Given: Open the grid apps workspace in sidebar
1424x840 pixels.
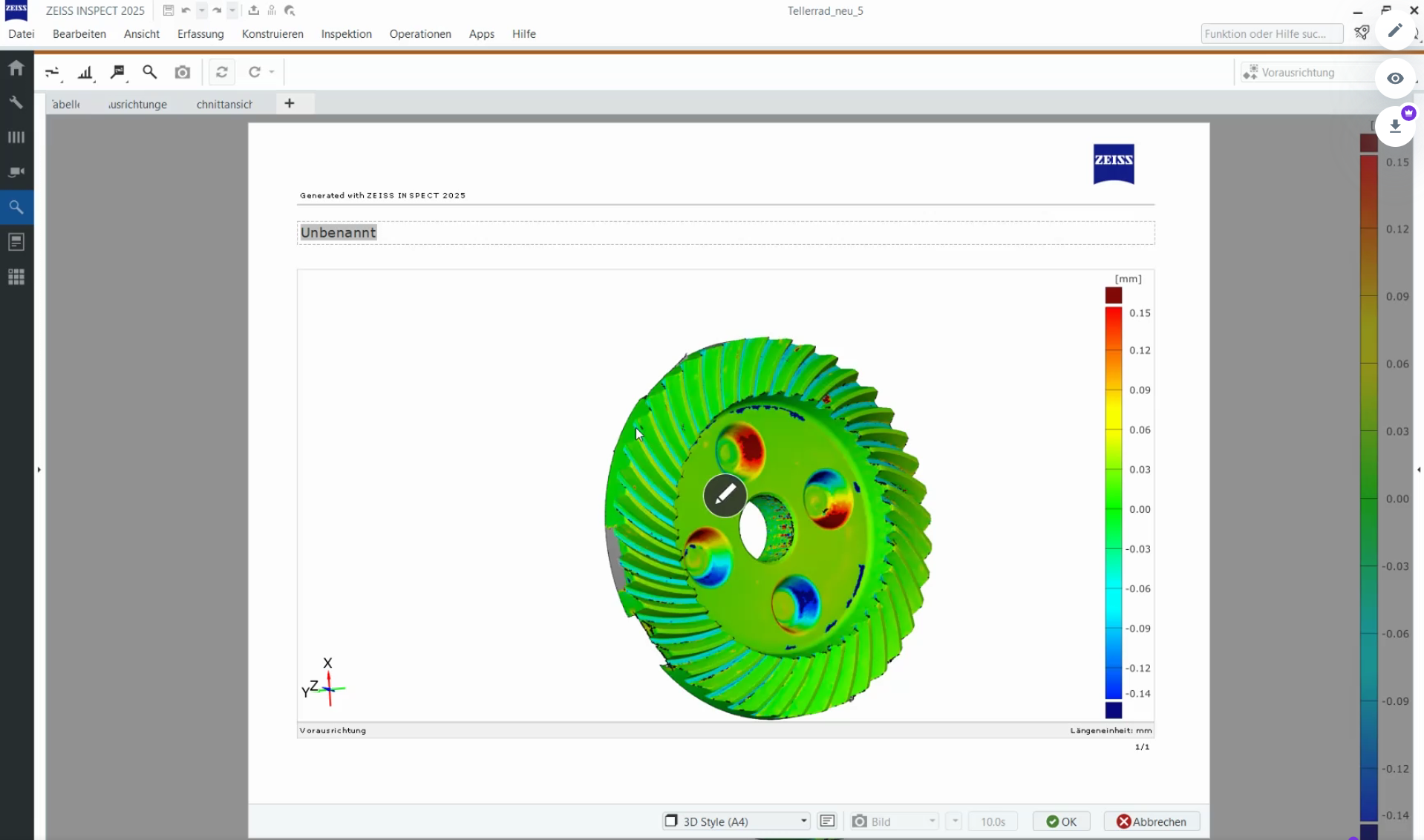Looking at the screenshot, I should click(x=16, y=277).
